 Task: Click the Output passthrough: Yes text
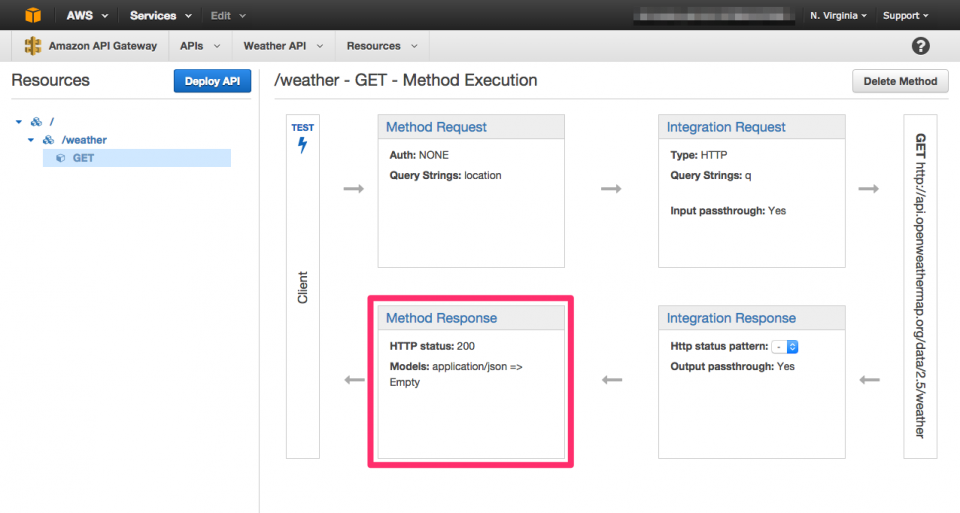point(732,366)
